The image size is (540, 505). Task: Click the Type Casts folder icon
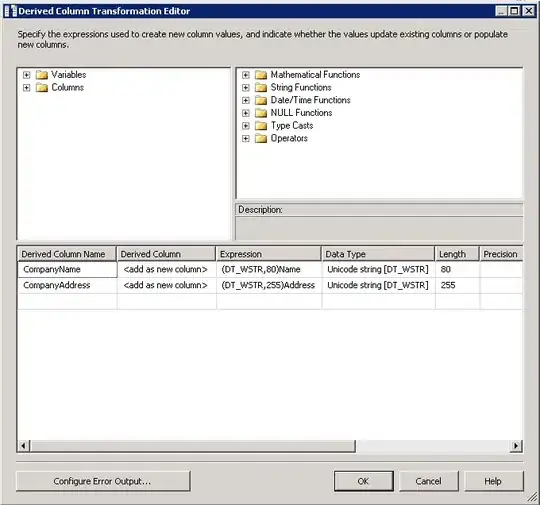click(x=261, y=126)
